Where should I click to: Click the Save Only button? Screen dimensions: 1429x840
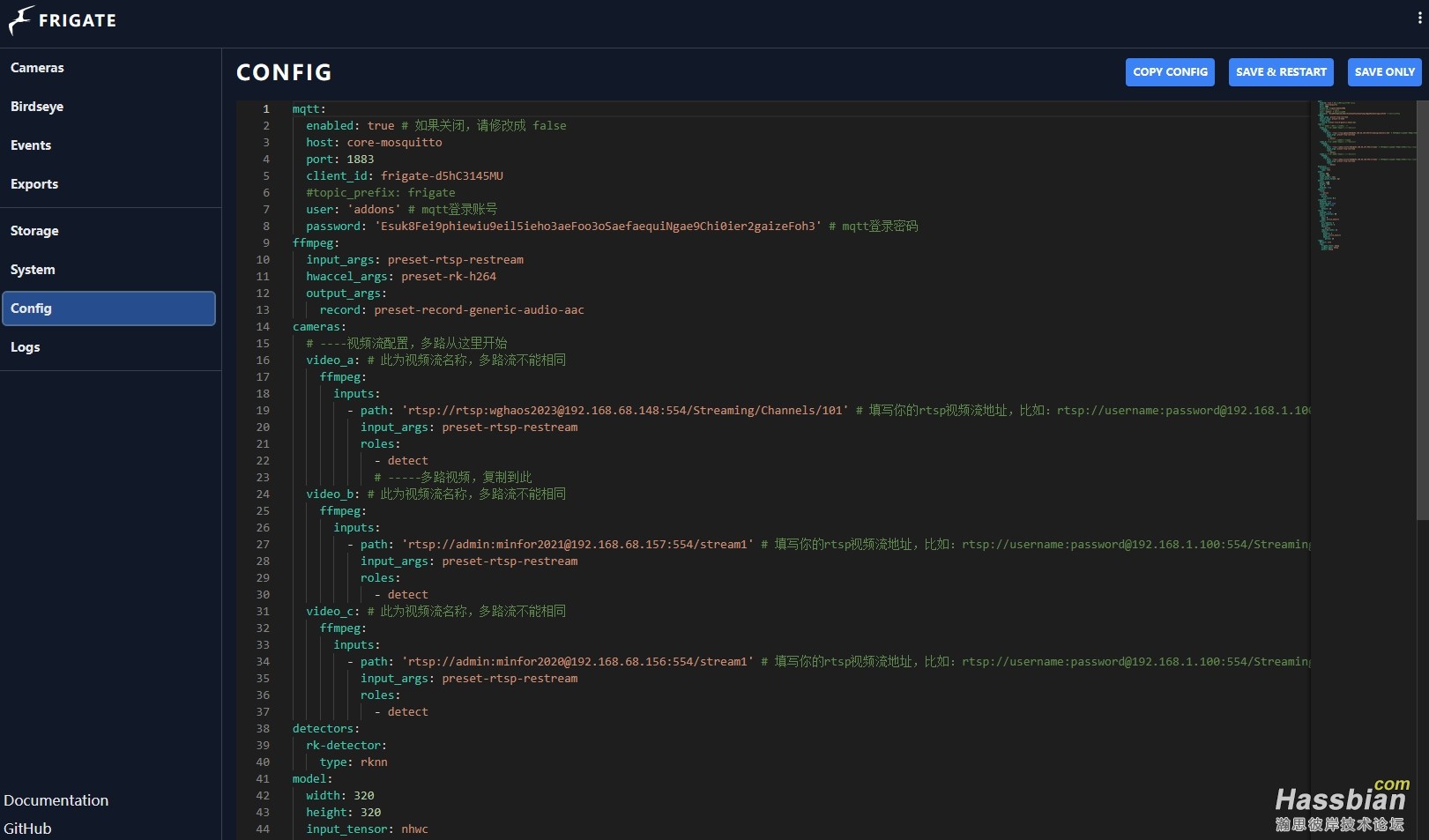1384,72
